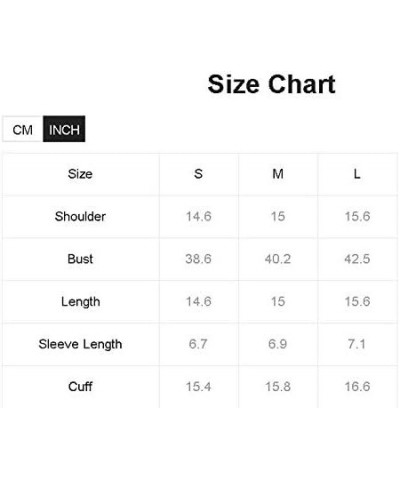Select the Size header cell
This screenshot has width=400, height=480.
pos(80,174)
